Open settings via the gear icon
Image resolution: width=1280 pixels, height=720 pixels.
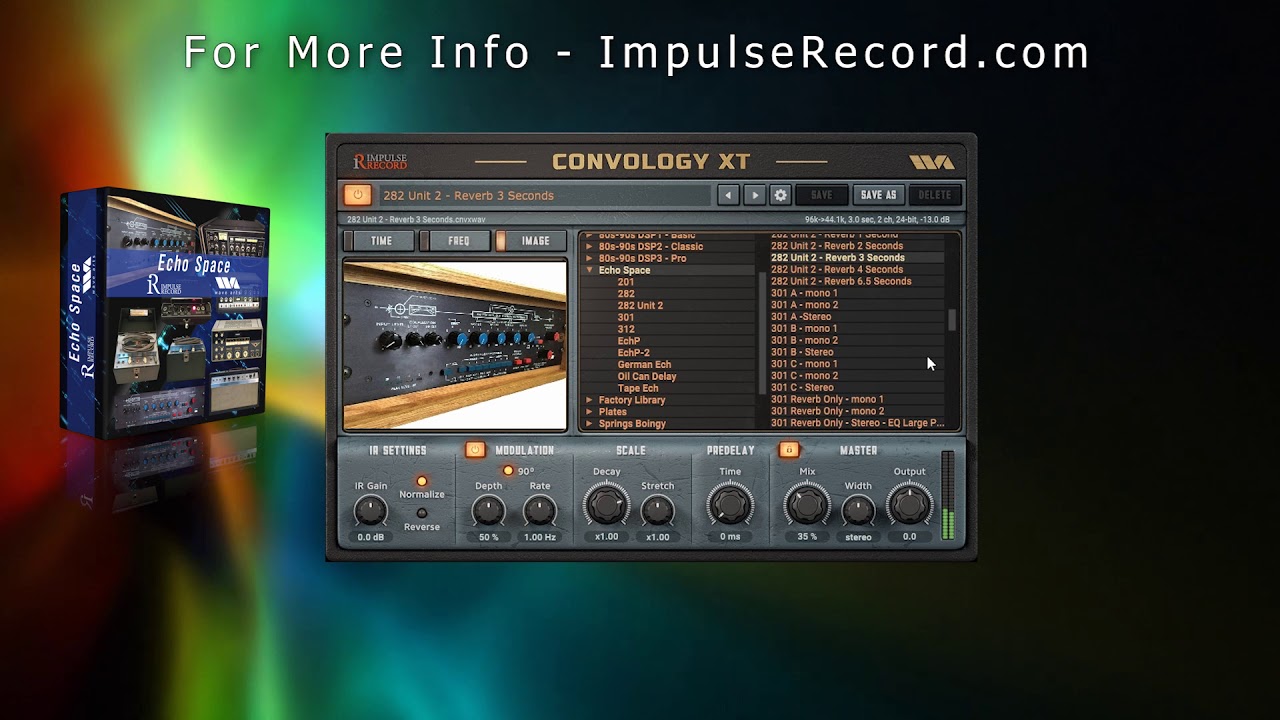(781, 195)
